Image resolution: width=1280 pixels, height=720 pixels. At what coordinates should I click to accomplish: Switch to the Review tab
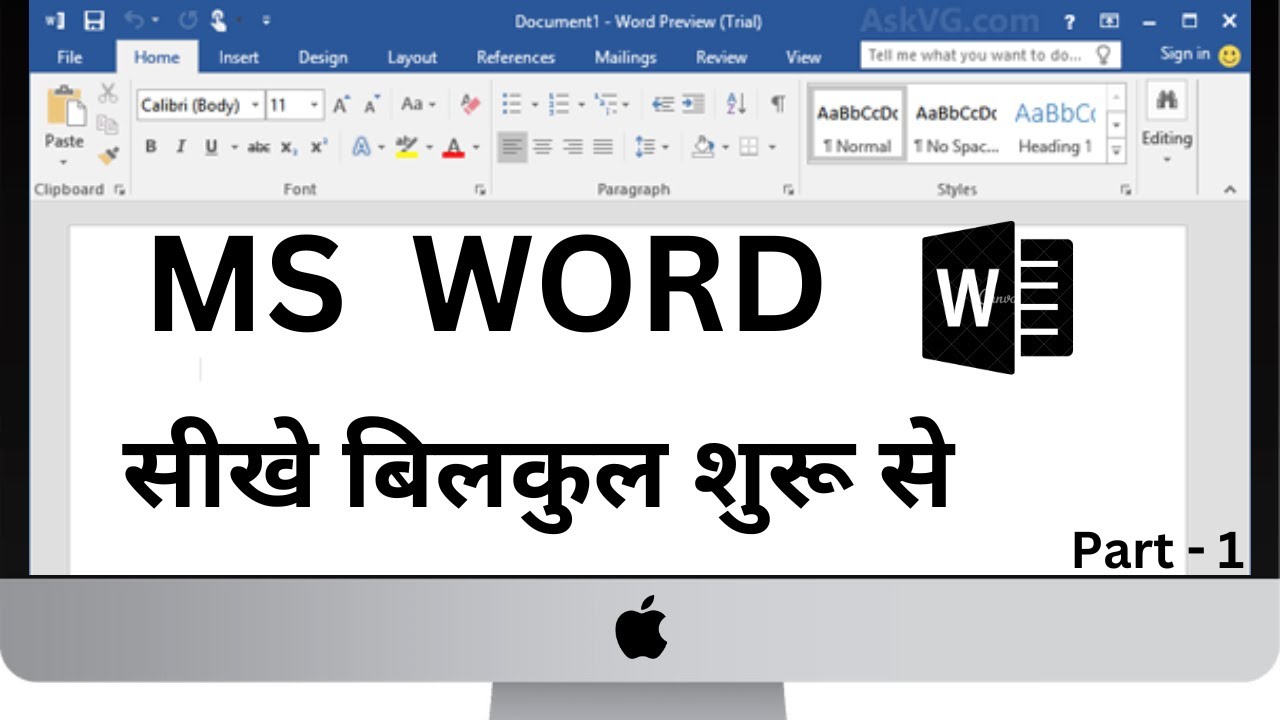tap(721, 57)
